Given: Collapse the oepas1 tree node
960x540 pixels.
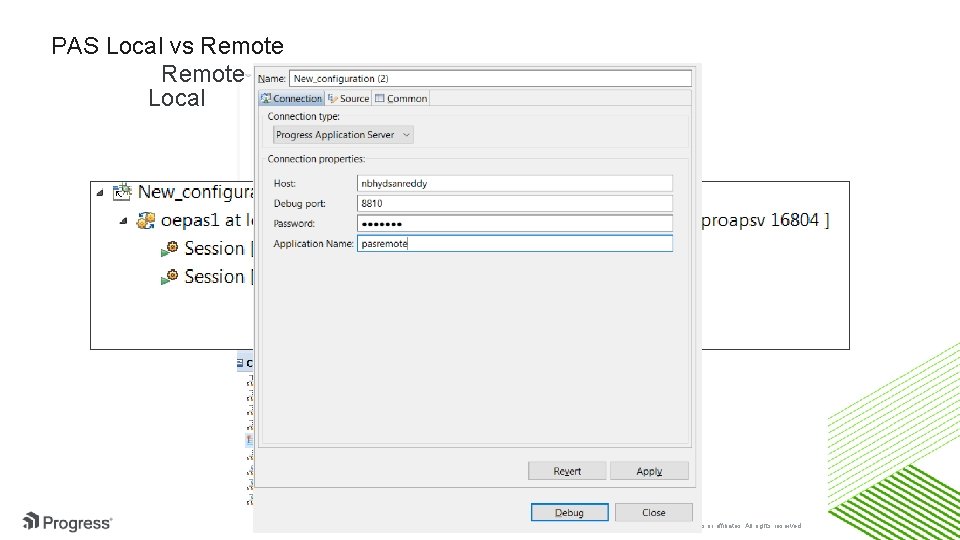Looking at the screenshot, I should coord(123,221).
